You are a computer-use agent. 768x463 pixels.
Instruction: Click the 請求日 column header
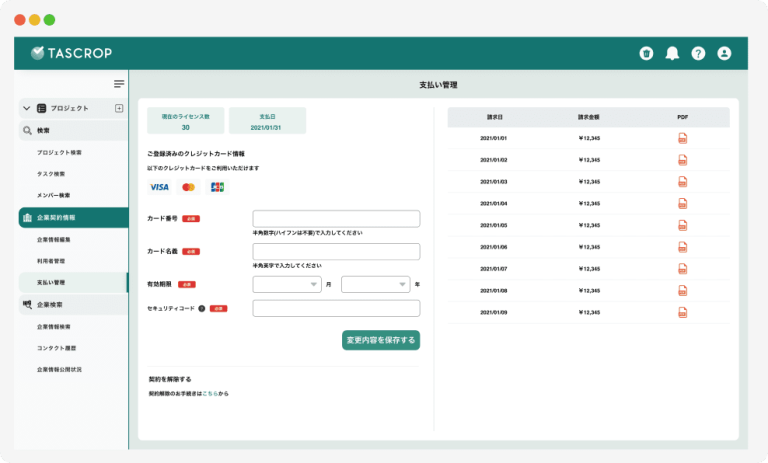494,117
